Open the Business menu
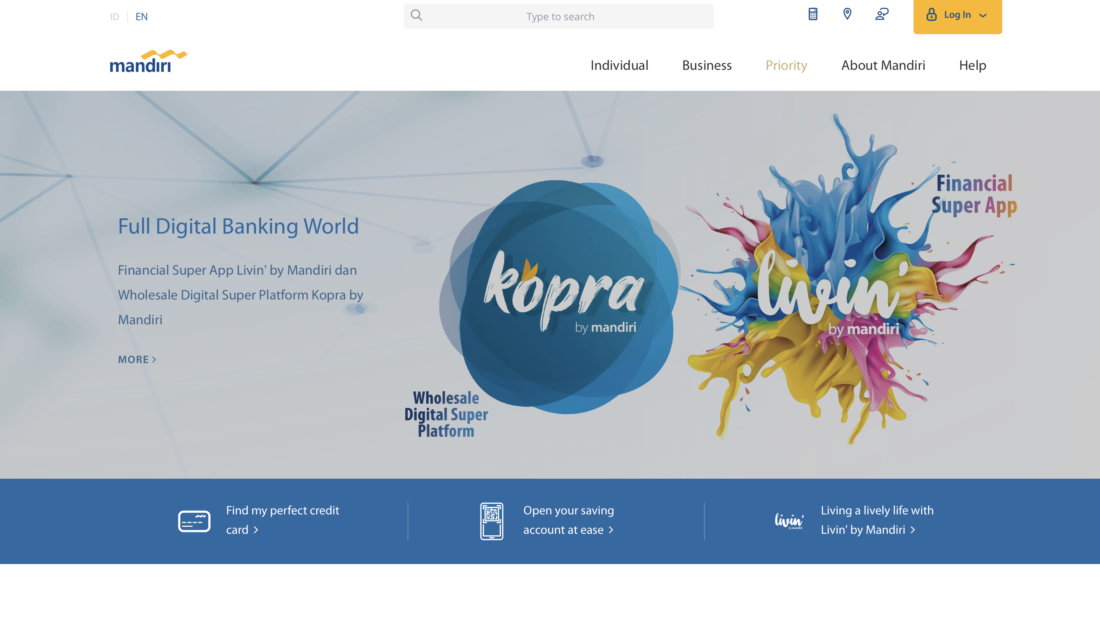 (707, 66)
